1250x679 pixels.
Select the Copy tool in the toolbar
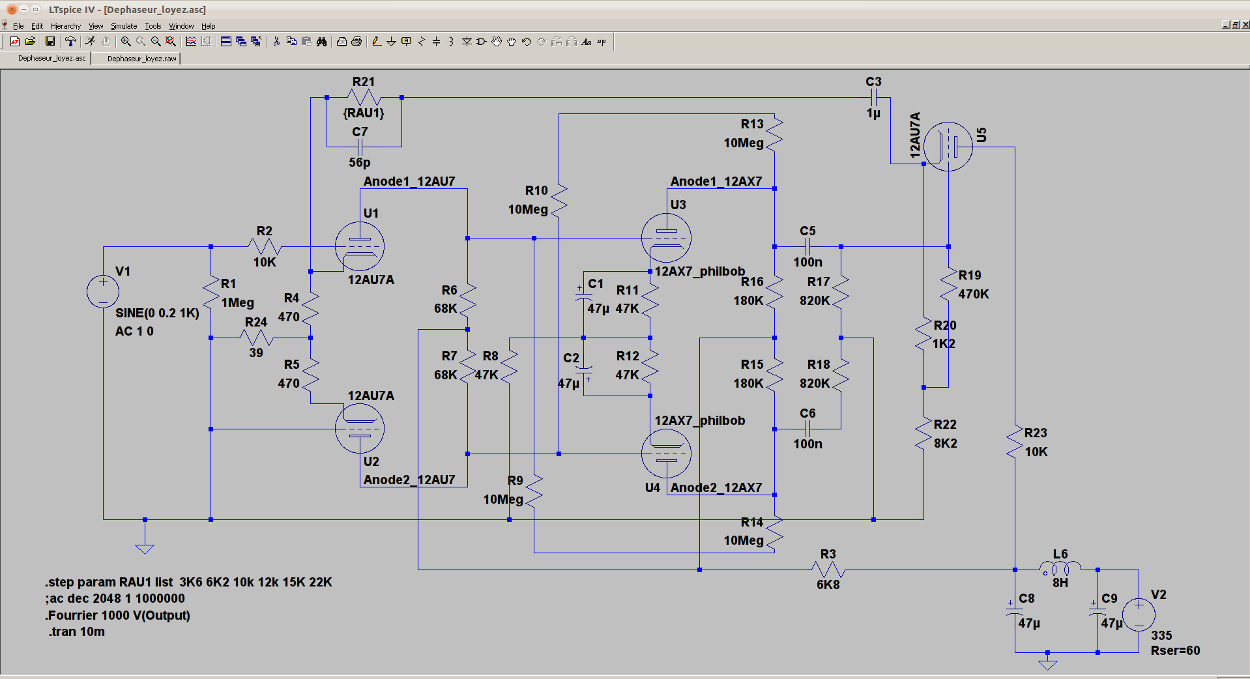291,41
